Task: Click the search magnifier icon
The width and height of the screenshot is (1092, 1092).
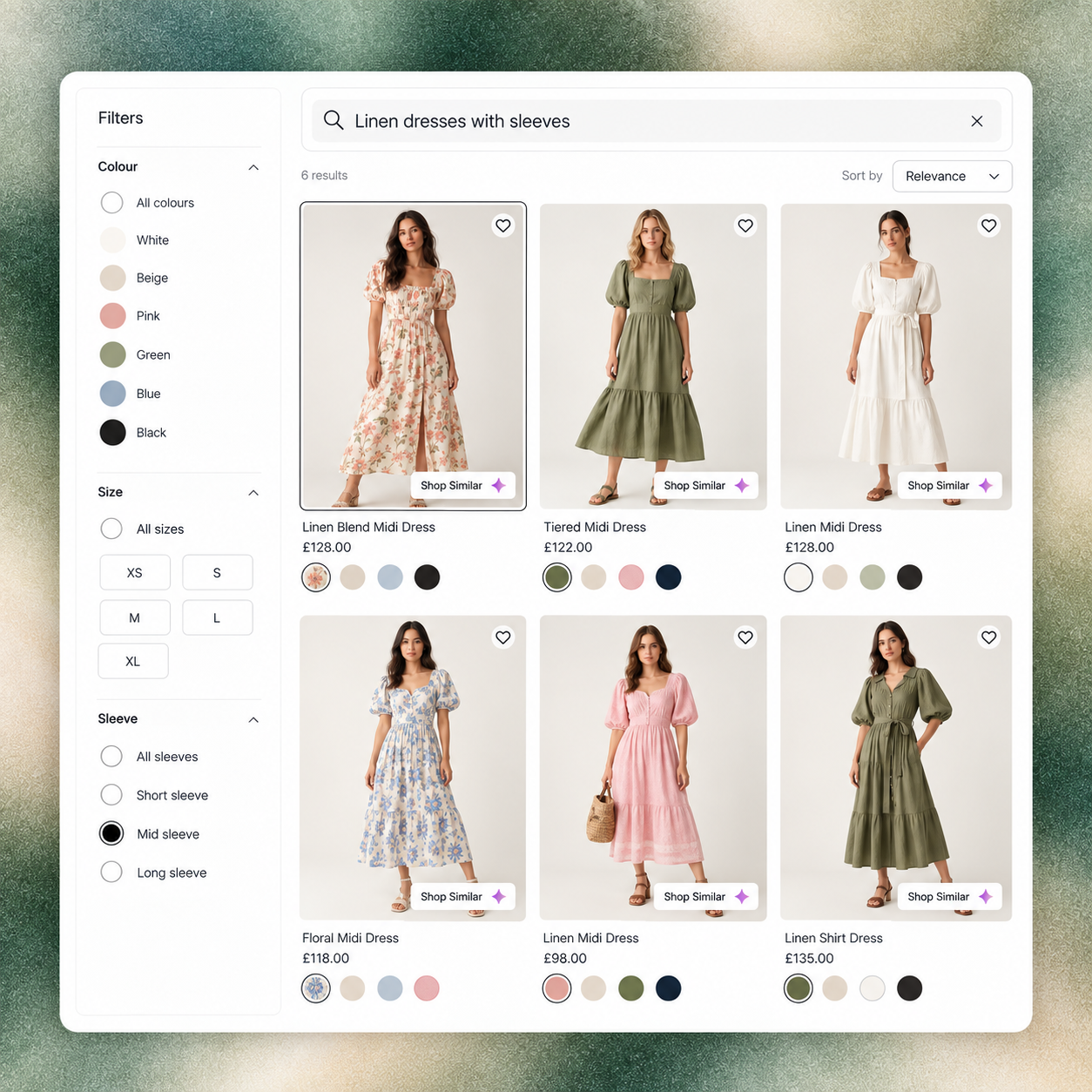Action: click(334, 120)
